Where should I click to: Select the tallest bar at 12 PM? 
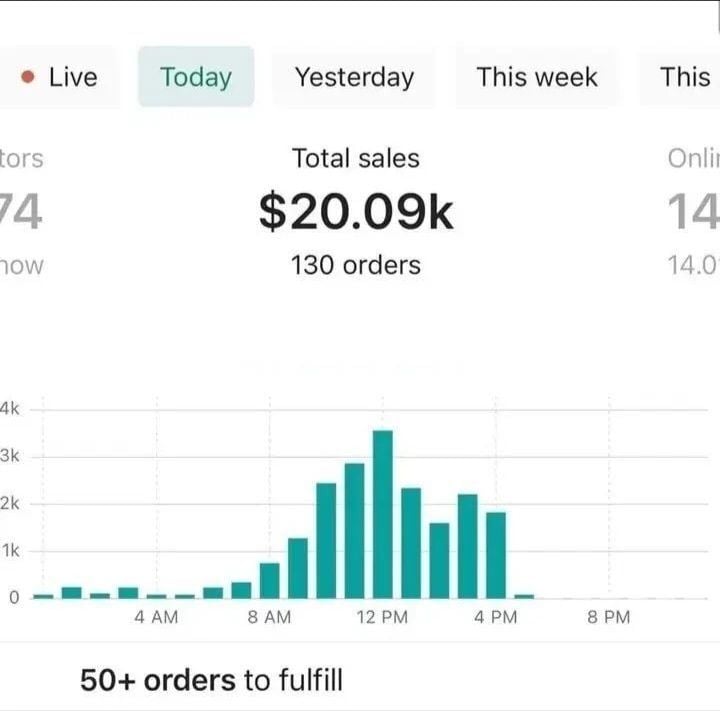383,514
